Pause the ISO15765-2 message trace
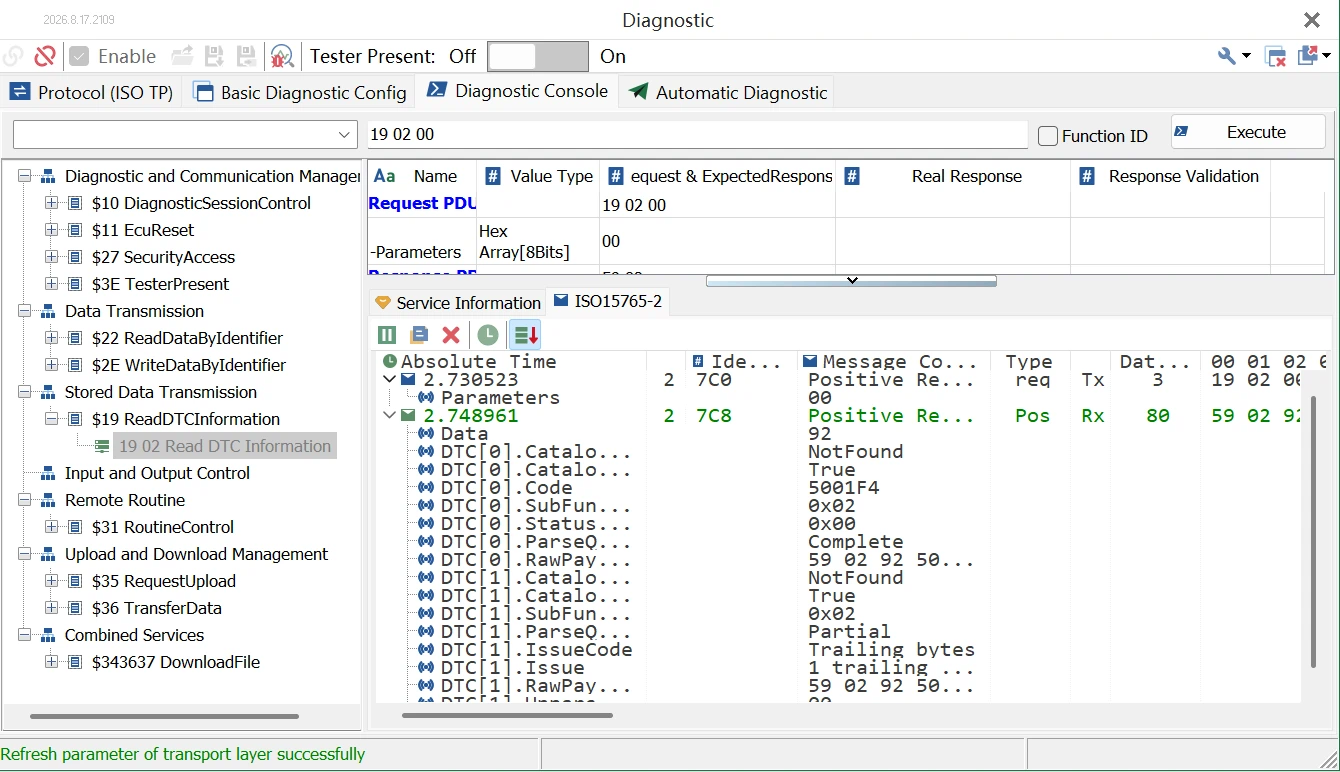This screenshot has height=772, width=1340. (x=387, y=335)
